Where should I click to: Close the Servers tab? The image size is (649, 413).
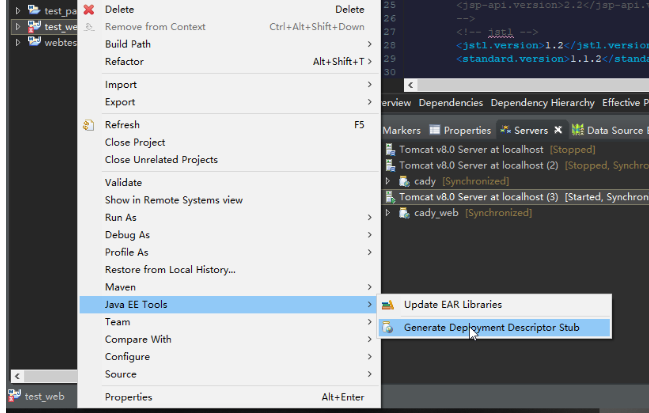558,130
